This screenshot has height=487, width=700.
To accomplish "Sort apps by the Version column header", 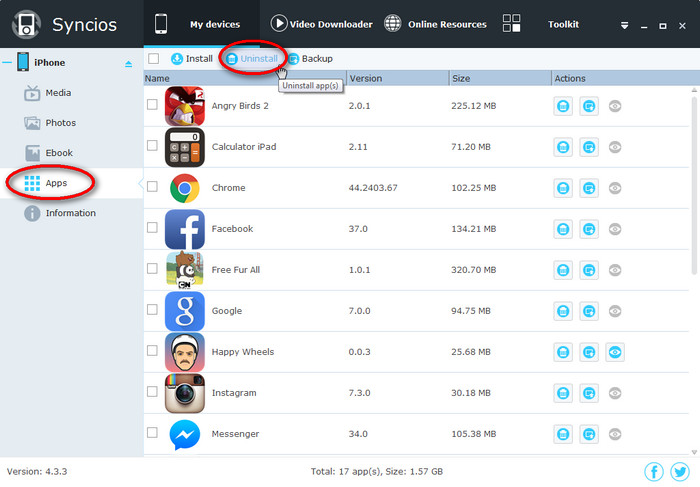I will [398, 78].
